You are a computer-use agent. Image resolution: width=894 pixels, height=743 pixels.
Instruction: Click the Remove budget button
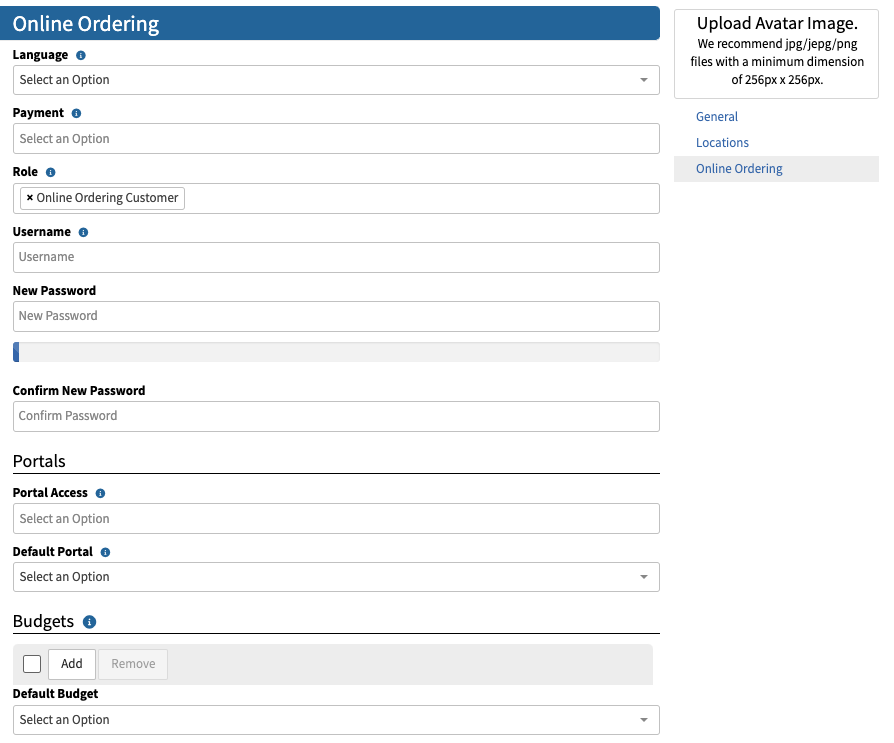(x=133, y=664)
